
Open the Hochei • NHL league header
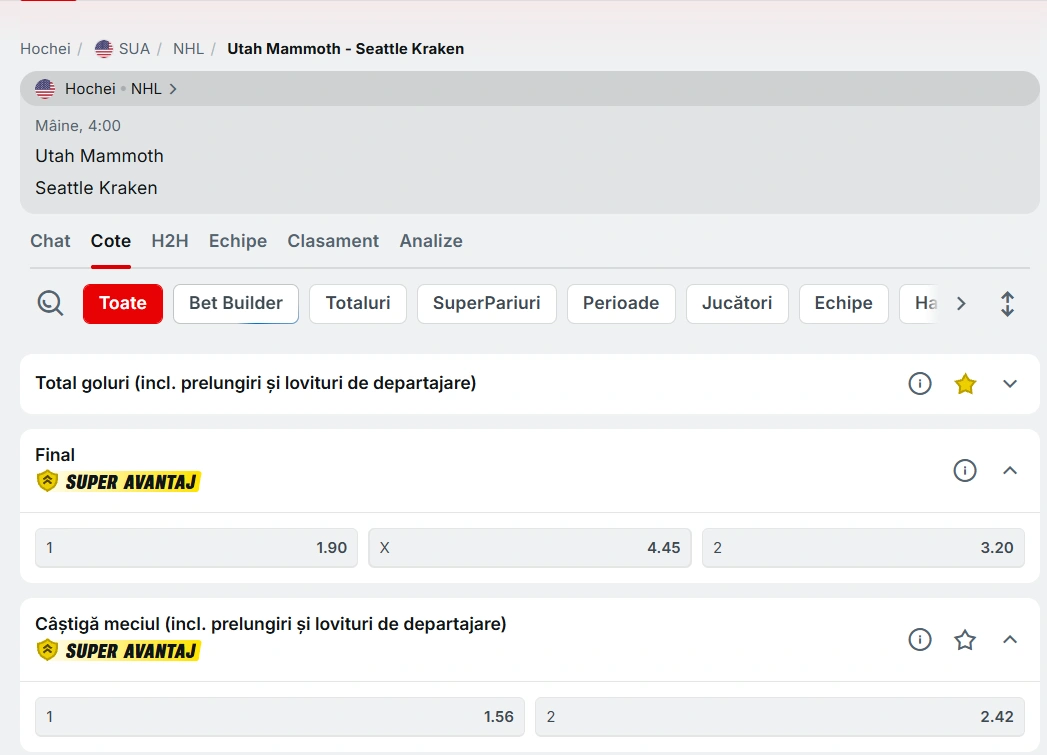tap(107, 89)
